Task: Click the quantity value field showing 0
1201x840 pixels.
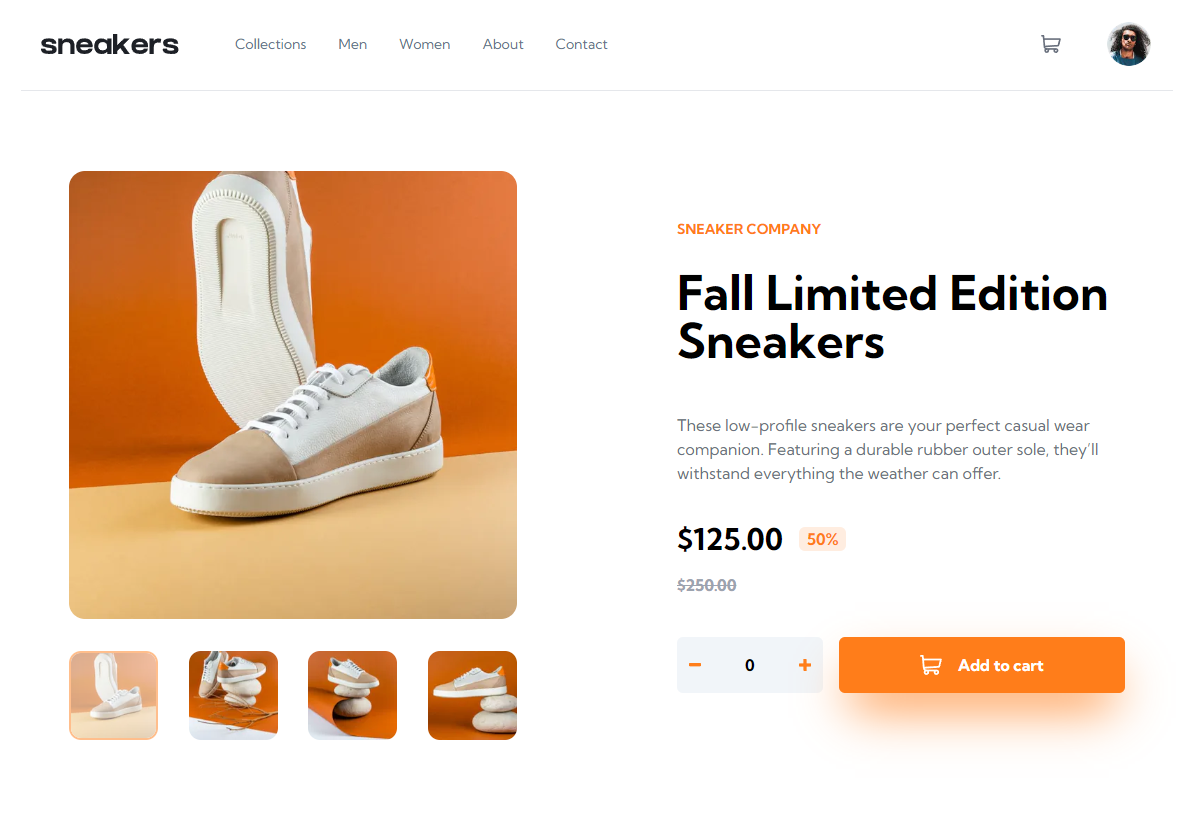Action: (750, 665)
